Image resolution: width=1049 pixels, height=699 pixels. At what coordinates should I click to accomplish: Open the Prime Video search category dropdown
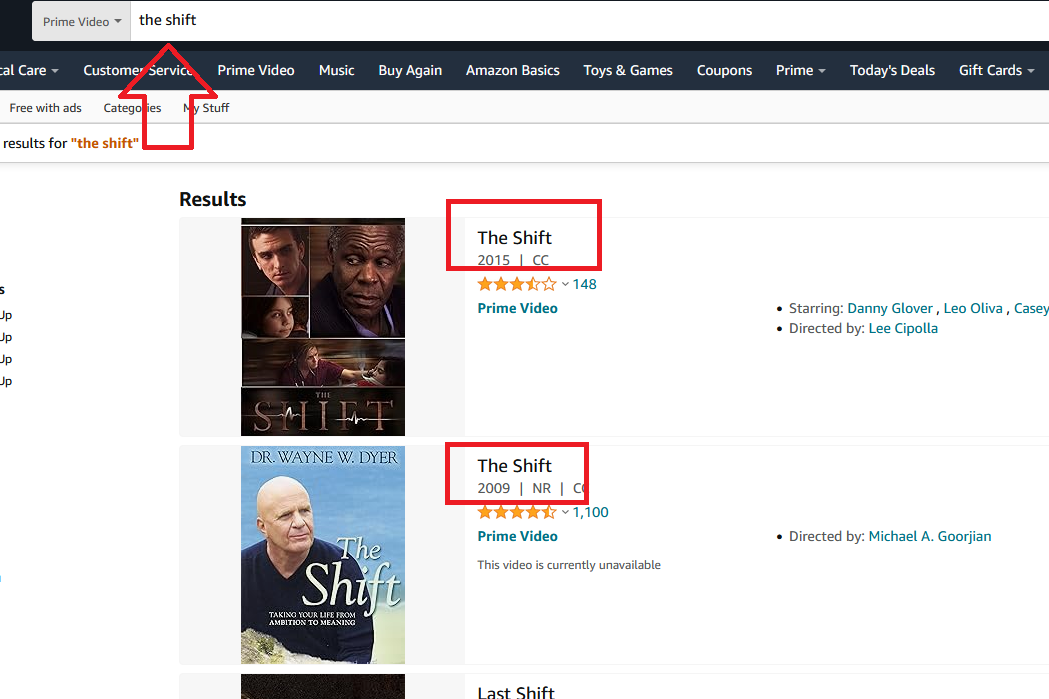click(82, 21)
